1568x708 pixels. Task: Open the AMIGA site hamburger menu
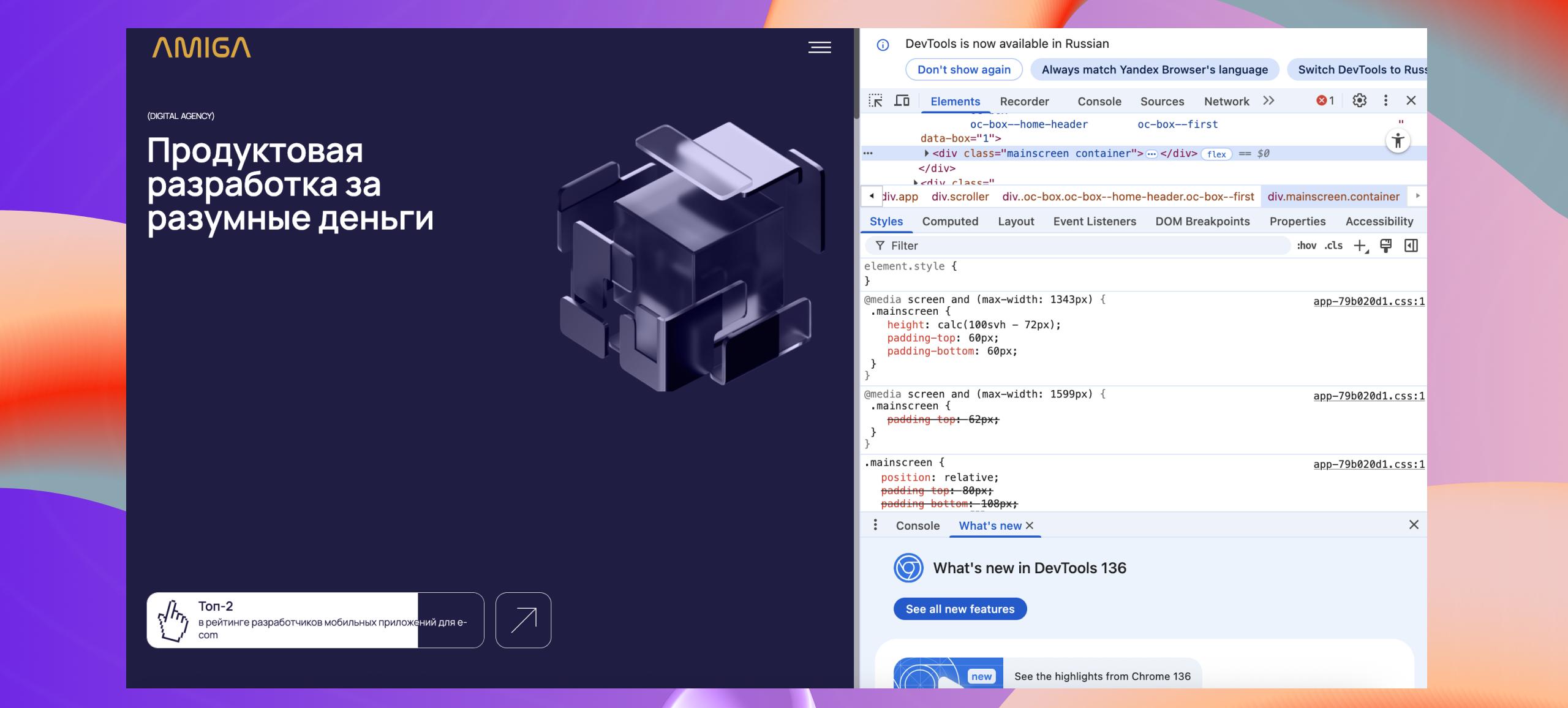[x=820, y=47]
